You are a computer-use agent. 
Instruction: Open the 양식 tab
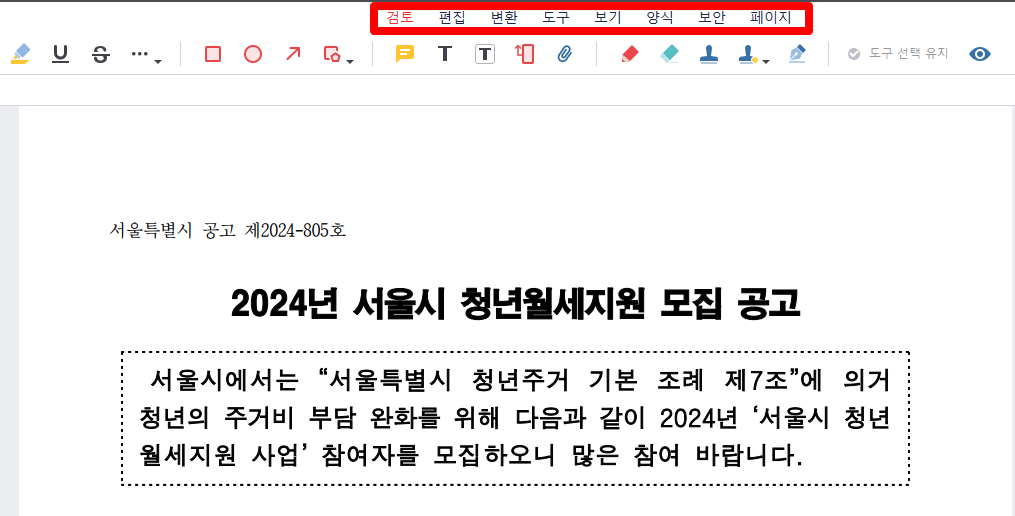(660, 17)
